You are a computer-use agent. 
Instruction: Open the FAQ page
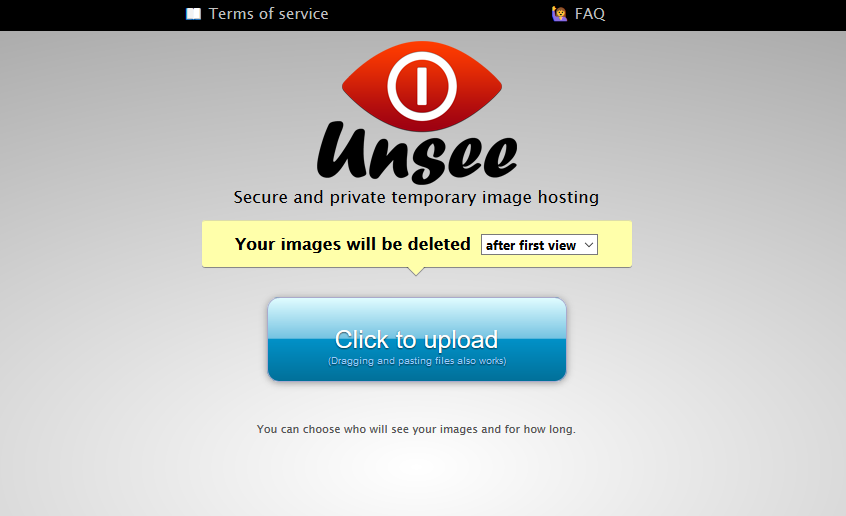coord(590,13)
